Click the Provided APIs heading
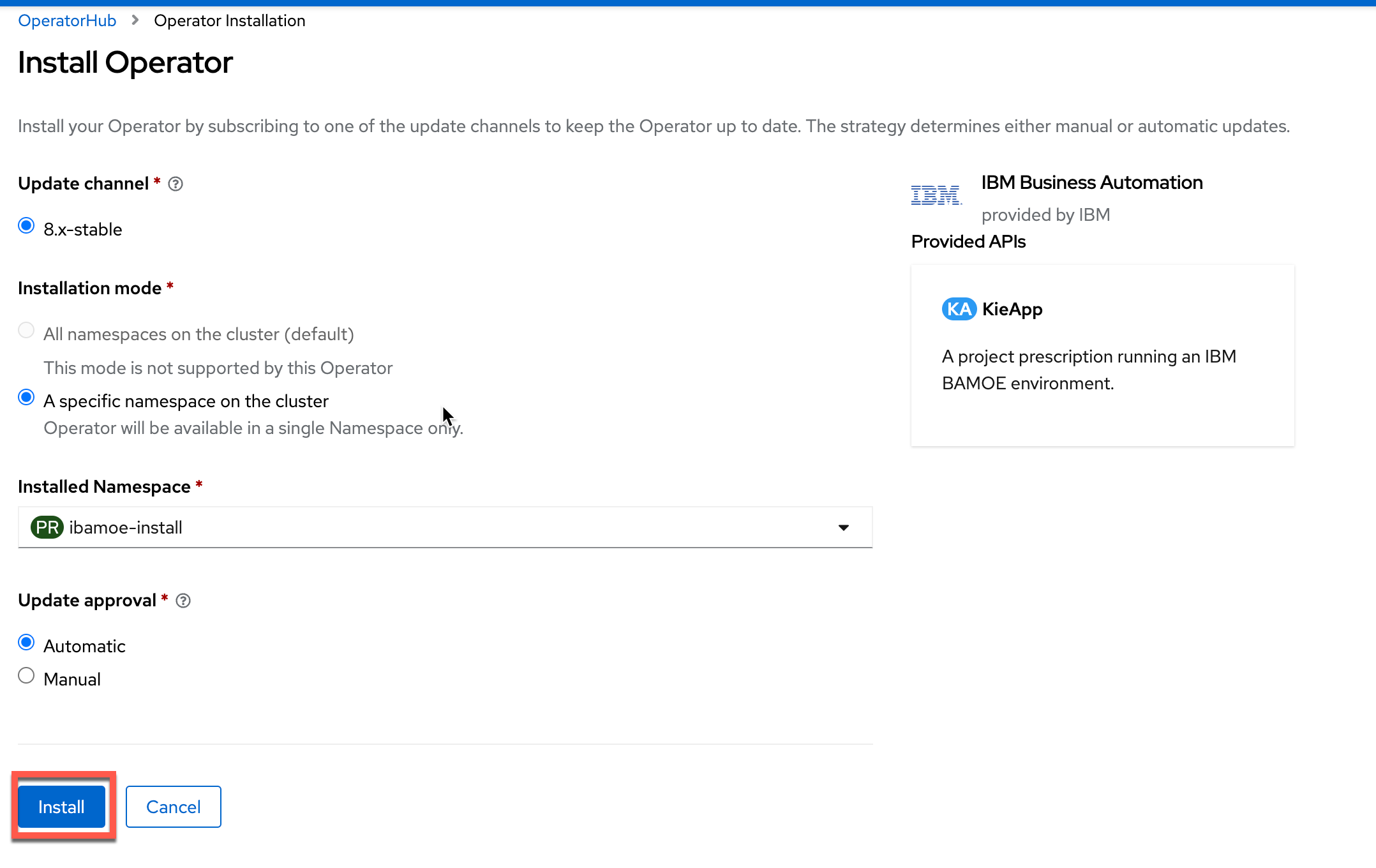The height and width of the screenshot is (868, 1376). pos(968,242)
